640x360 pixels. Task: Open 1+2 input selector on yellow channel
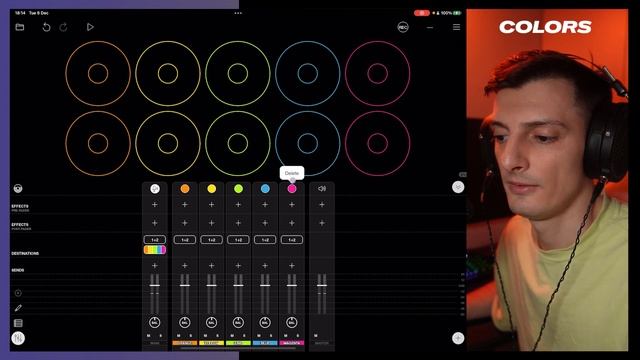click(211, 240)
